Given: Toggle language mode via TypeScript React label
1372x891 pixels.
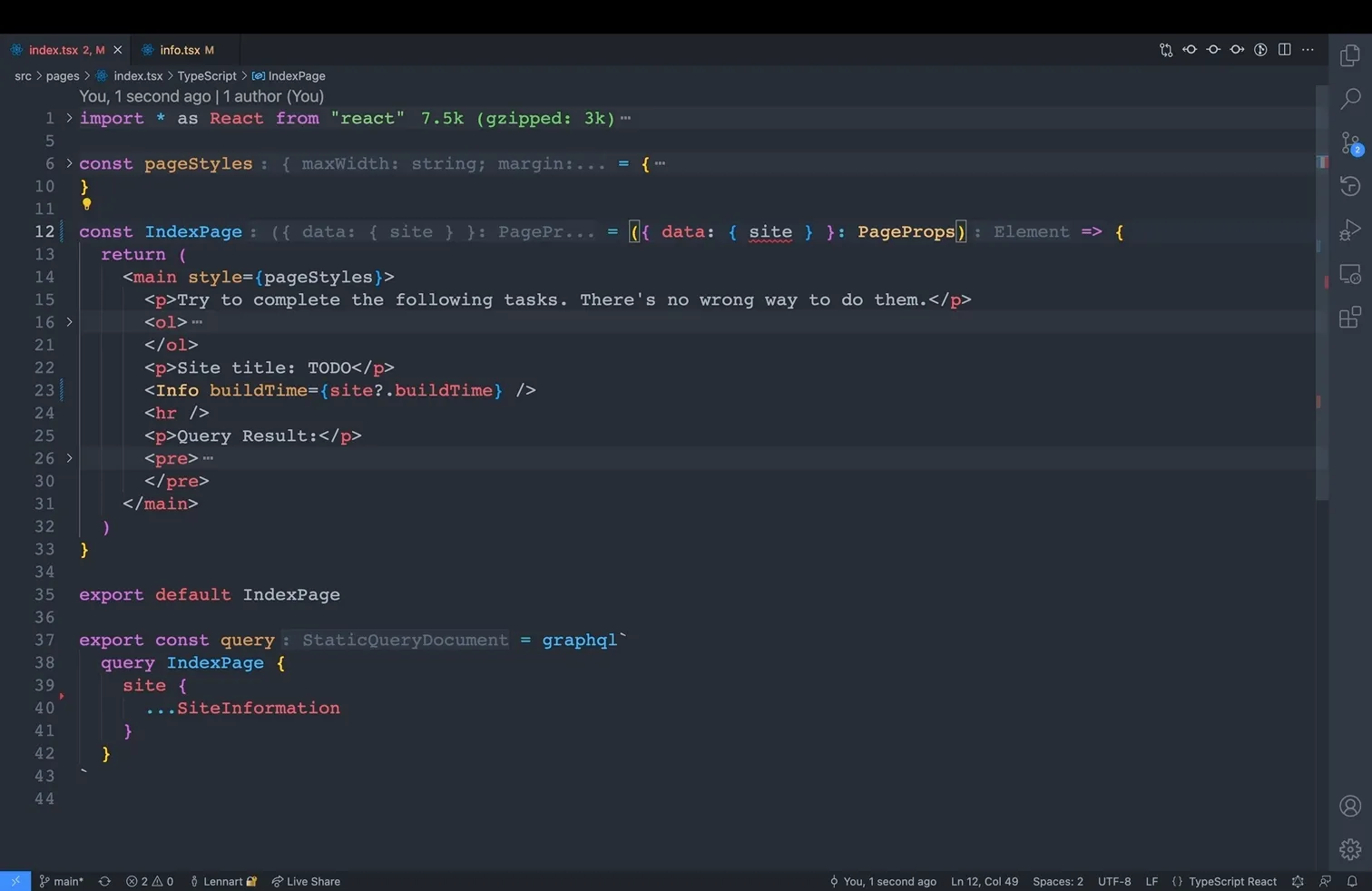Looking at the screenshot, I should 1231,881.
